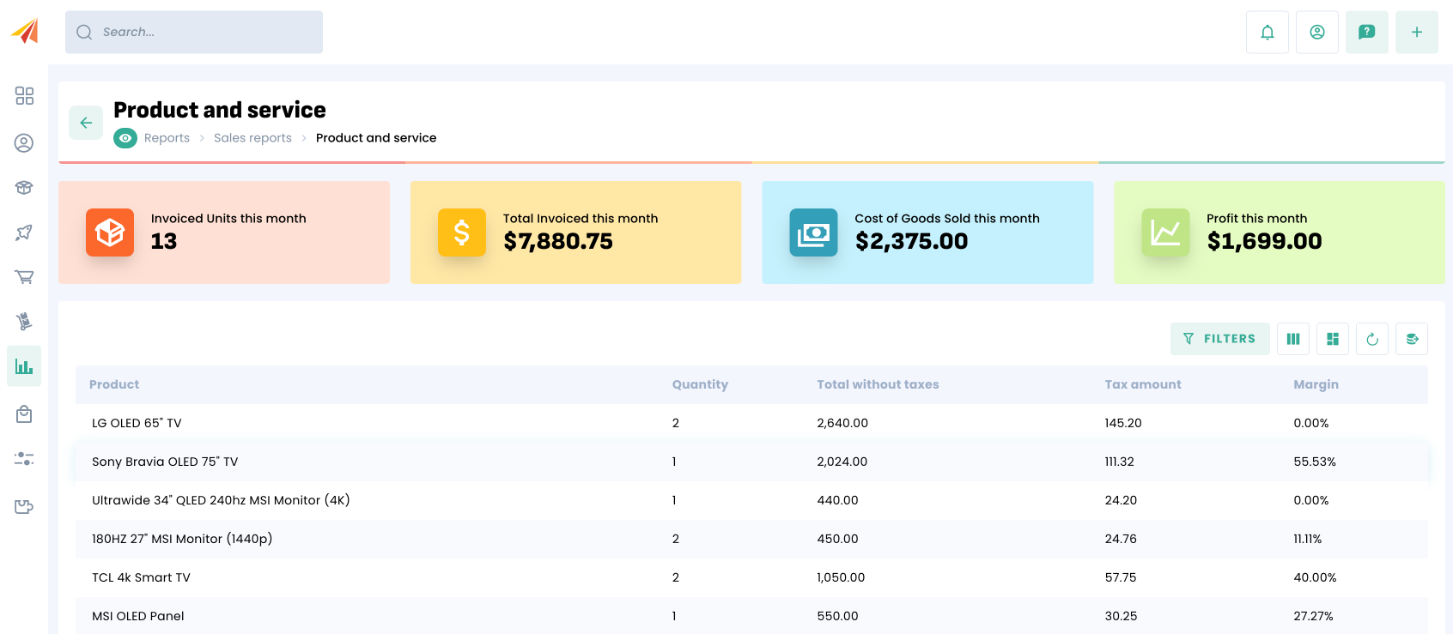Click the 2,024.00 total cell
This screenshot has height=634, width=1453.
tap(842, 462)
